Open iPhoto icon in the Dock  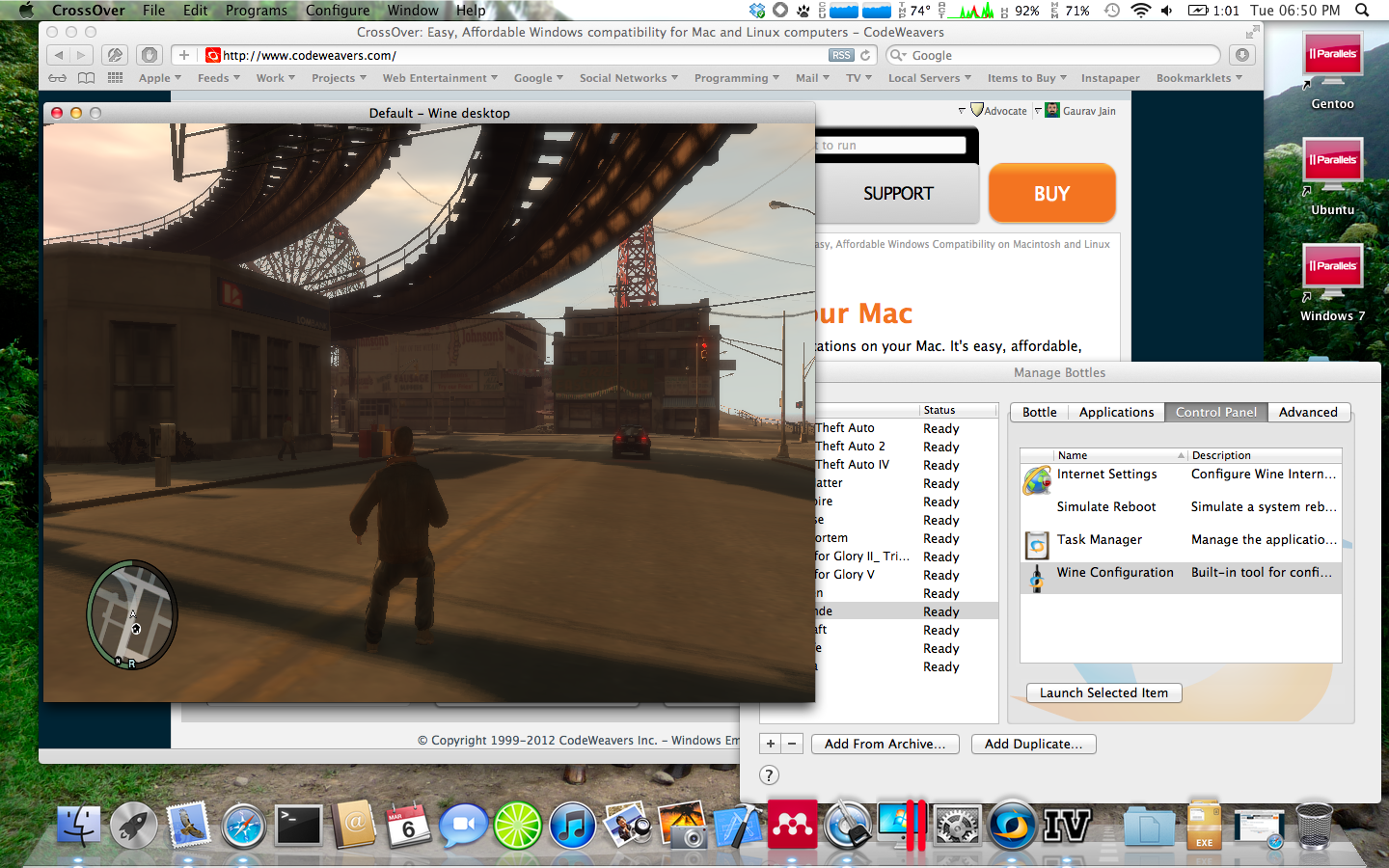(628, 826)
